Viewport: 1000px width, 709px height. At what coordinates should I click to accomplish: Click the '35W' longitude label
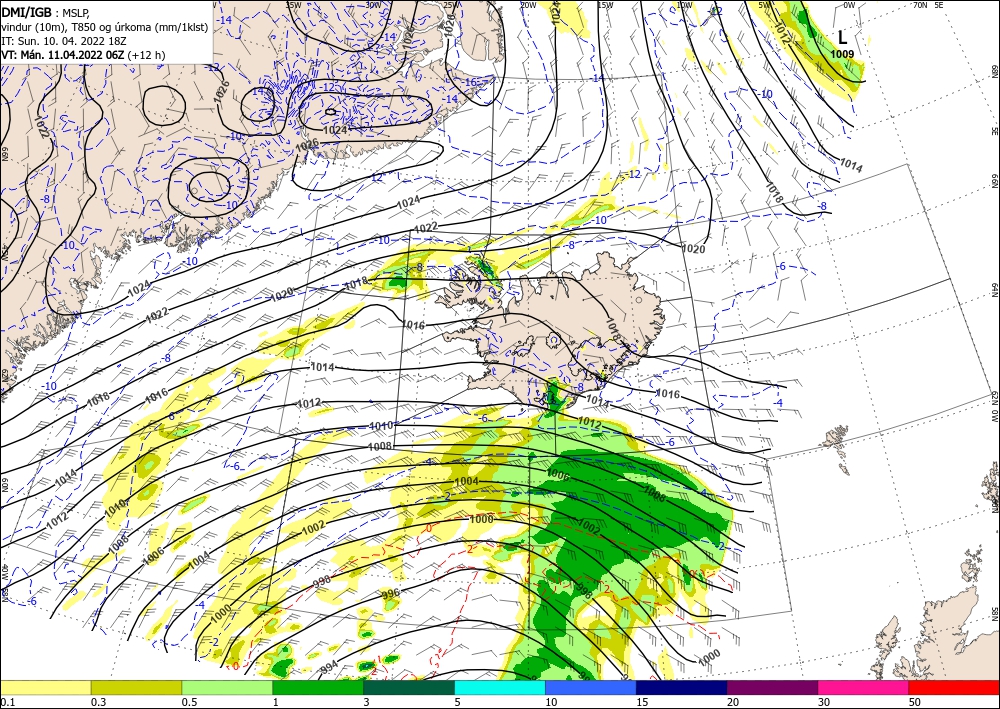pyautogui.click(x=293, y=5)
